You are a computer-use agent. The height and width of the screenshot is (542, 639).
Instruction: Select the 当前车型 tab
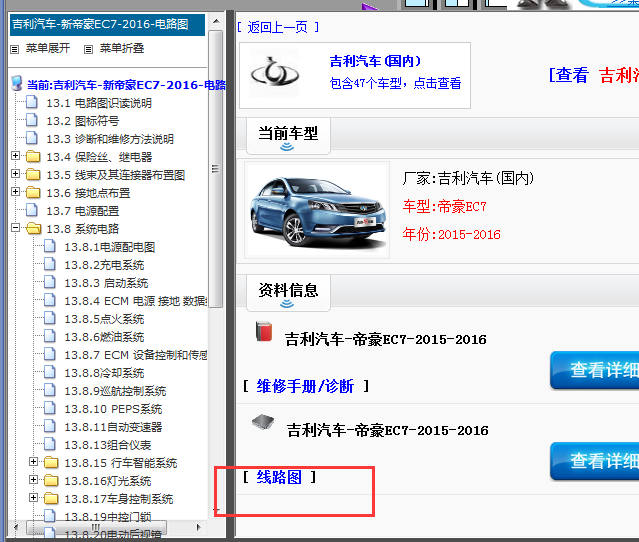(288, 136)
